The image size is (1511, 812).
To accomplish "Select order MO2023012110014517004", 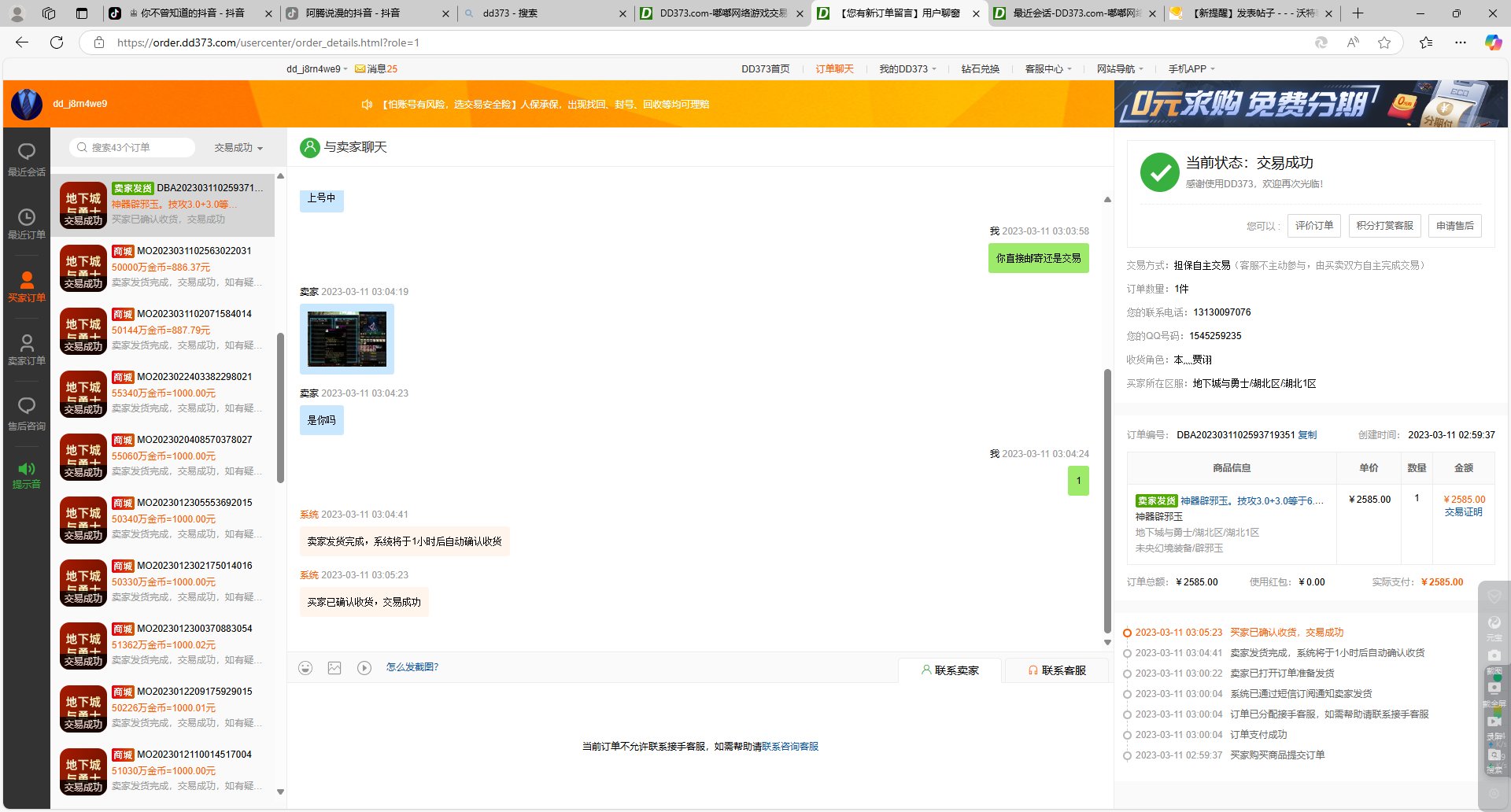I will point(163,771).
